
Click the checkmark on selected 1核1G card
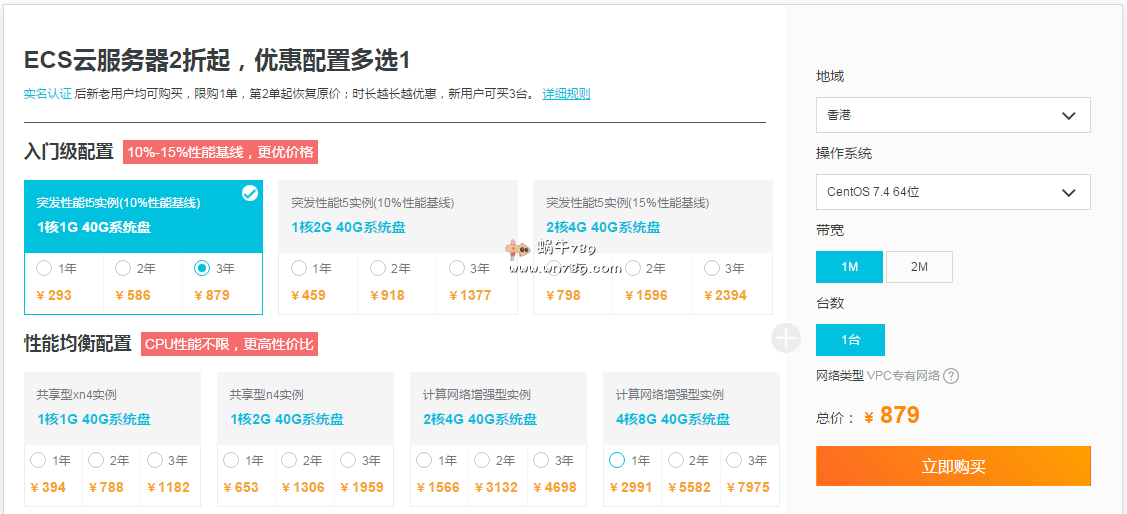click(x=250, y=193)
